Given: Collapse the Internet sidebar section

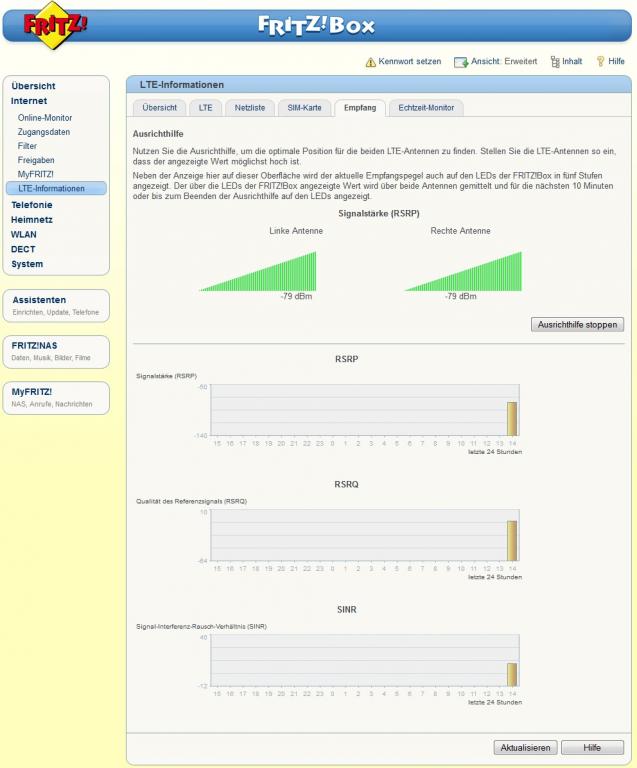Looking at the screenshot, I should (x=29, y=101).
